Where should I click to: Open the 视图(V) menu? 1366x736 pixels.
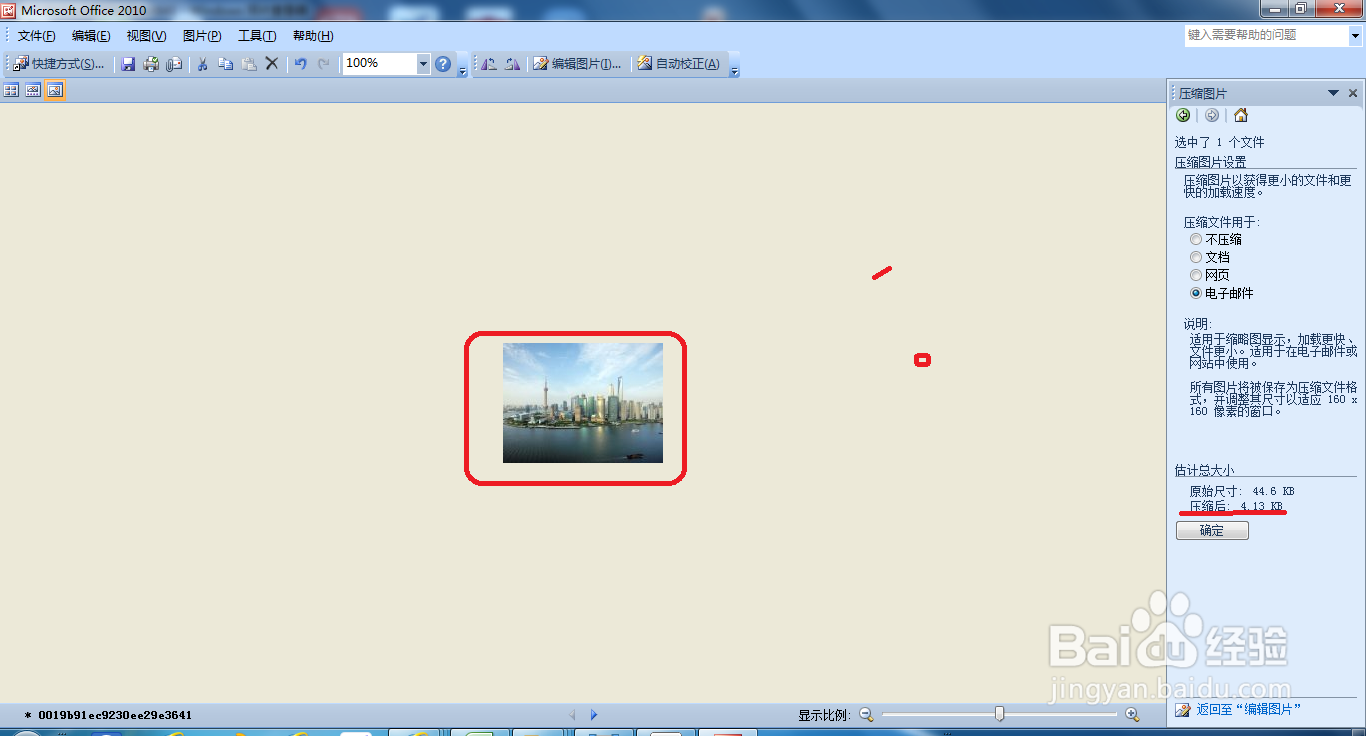(x=146, y=36)
